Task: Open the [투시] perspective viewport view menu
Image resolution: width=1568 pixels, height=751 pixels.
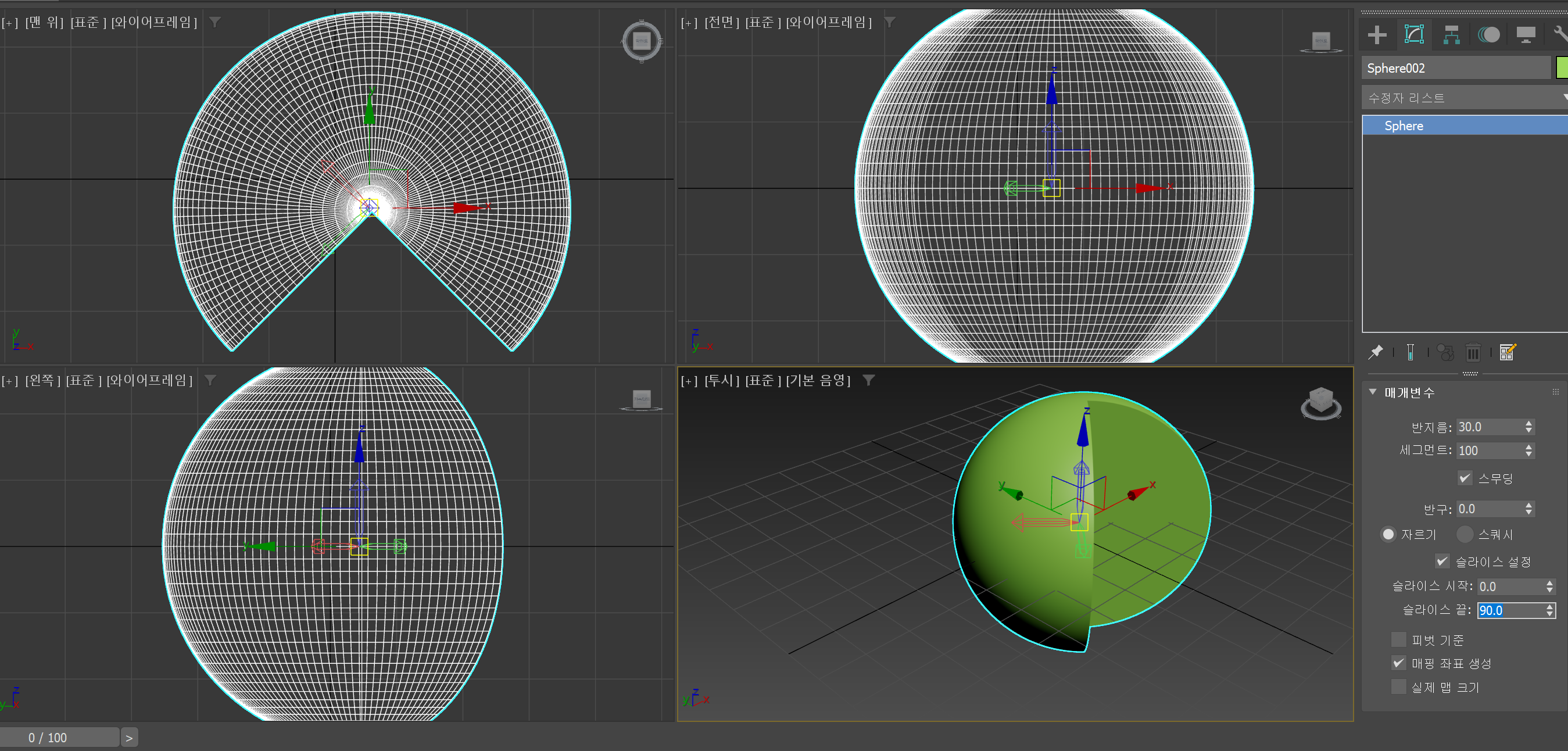Action: (722, 380)
